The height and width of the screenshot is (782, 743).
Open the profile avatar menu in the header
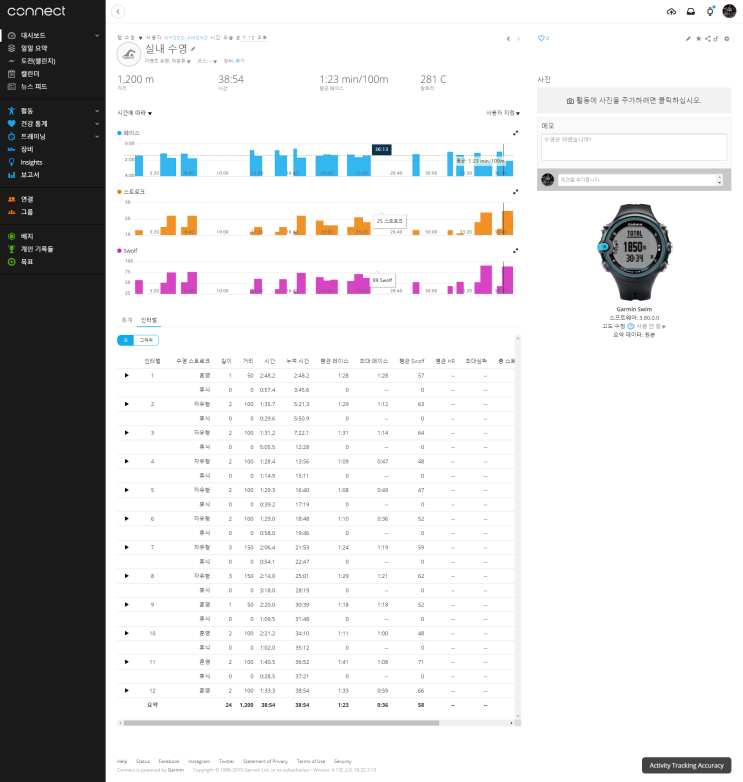[x=729, y=11]
